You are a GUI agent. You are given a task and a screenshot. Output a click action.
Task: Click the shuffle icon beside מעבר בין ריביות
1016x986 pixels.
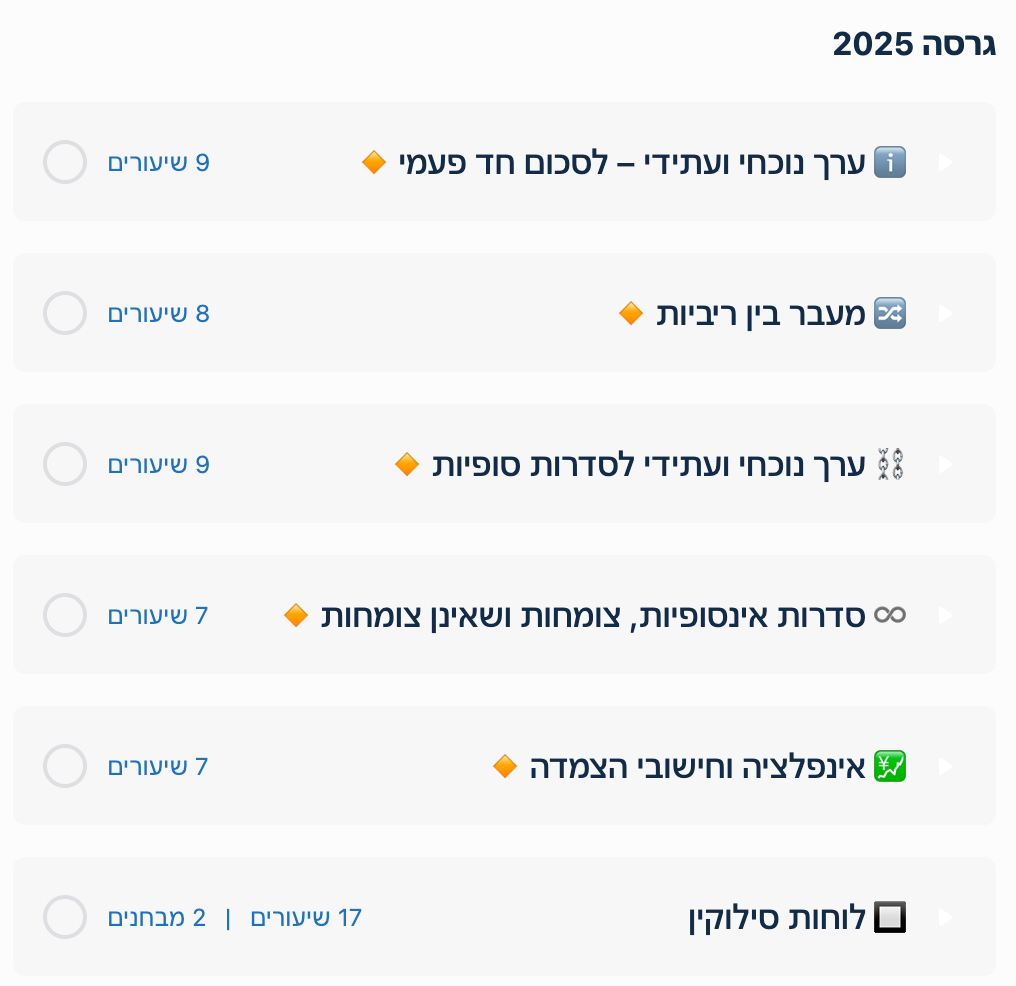point(889,313)
